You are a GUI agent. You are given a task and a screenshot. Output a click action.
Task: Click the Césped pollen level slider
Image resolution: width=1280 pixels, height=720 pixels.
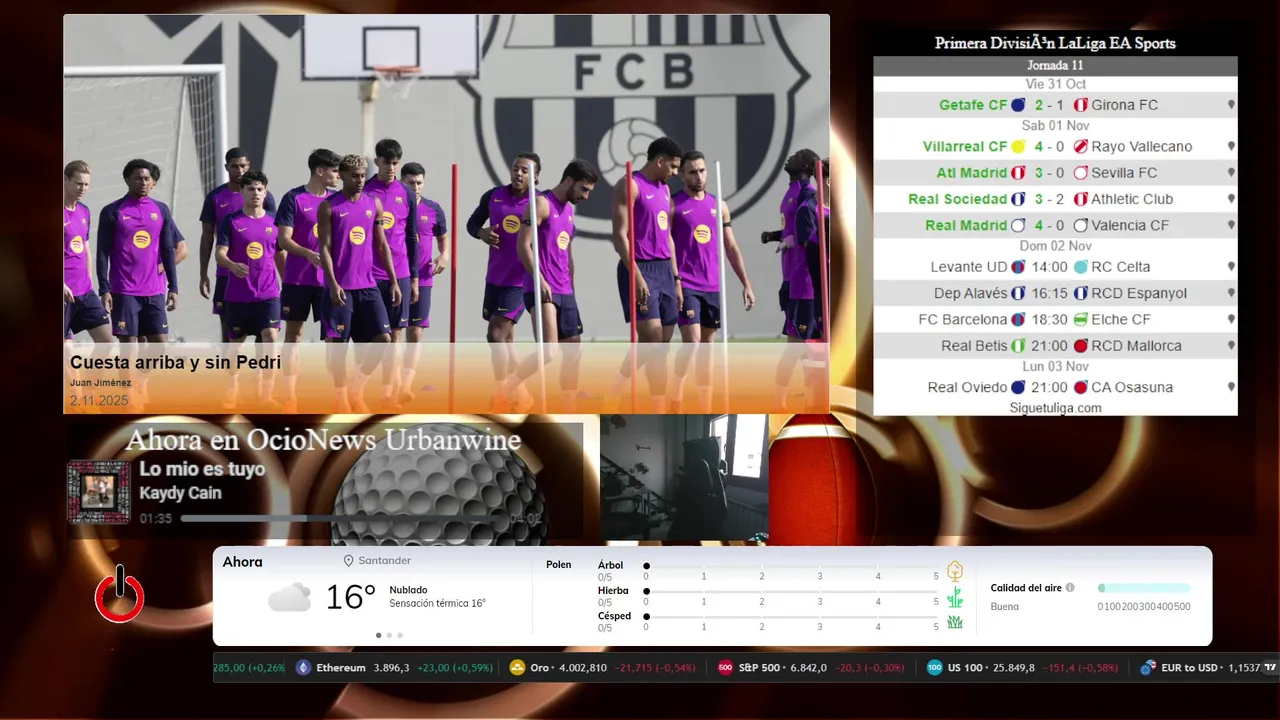point(791,617)
